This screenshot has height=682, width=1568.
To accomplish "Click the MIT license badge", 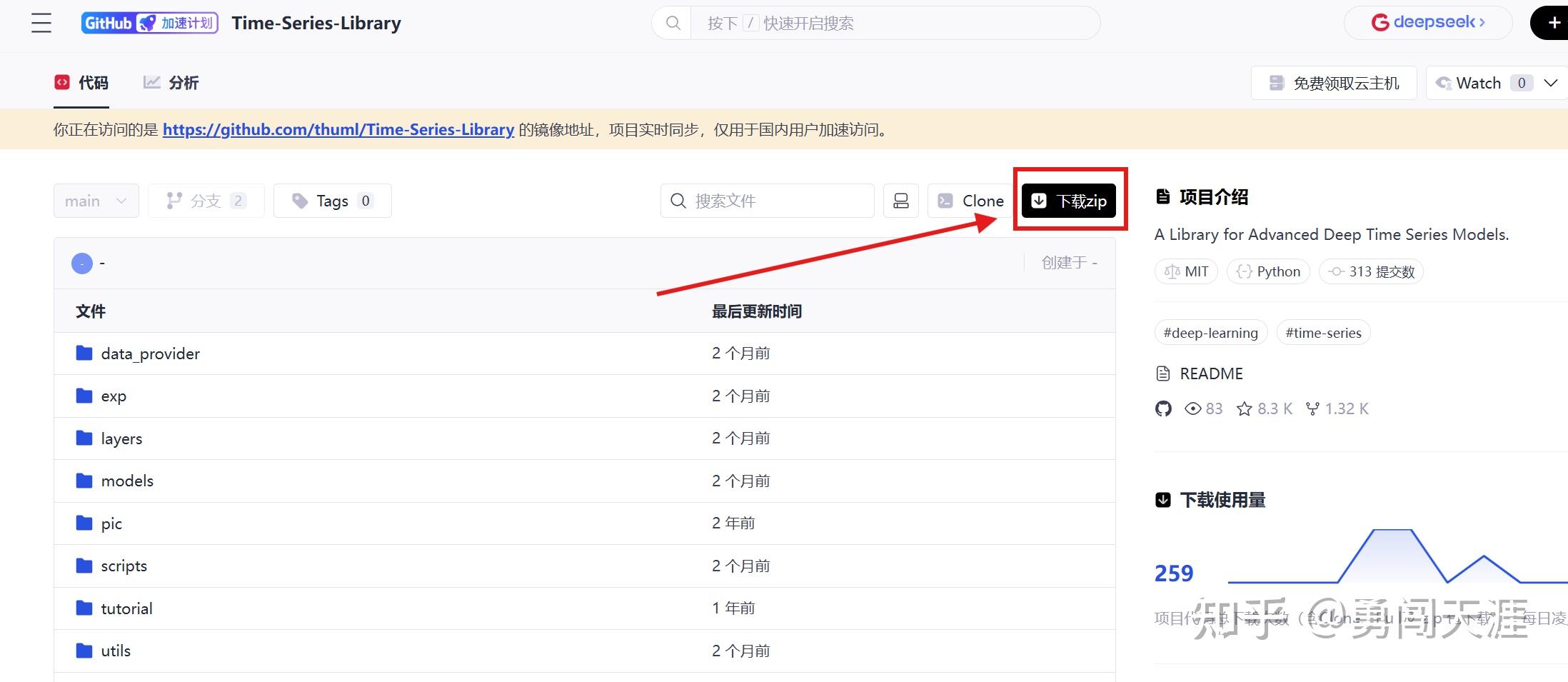I will pos(1185,271).
